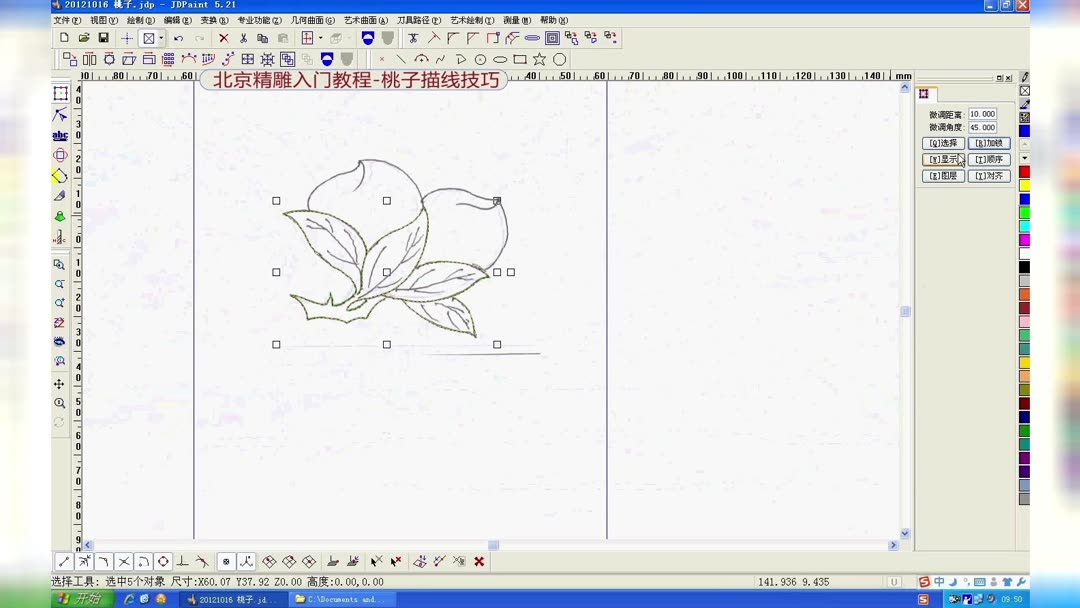Viewport: 1080px width, 608px height.
Task: Switch to the transform panel tab
Action: click(924, 95)
